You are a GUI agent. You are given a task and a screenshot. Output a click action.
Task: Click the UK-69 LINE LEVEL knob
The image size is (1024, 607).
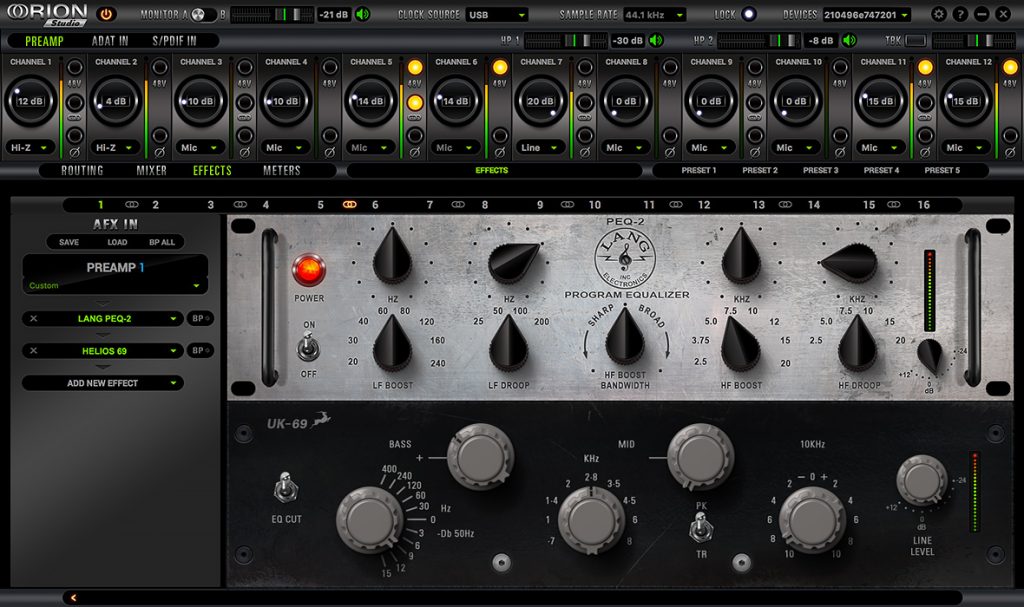(x=921, y=481)
